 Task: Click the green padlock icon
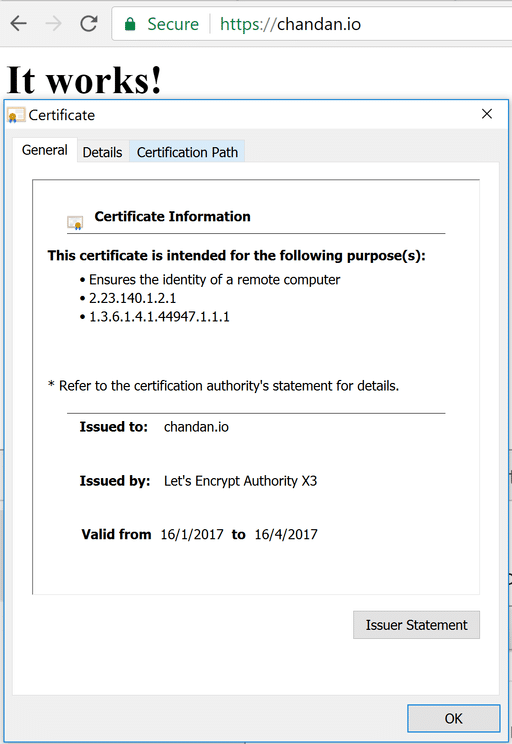tap(130, 24)
